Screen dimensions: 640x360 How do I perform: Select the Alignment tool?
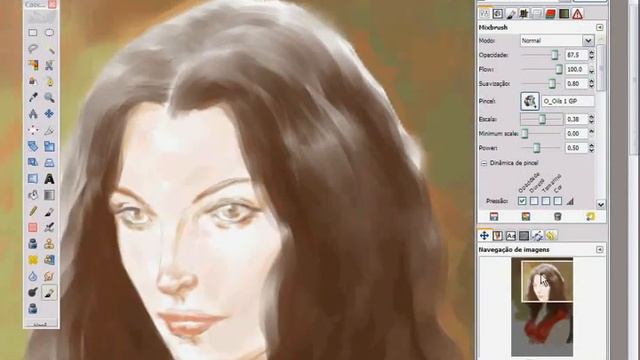[33, 130]
